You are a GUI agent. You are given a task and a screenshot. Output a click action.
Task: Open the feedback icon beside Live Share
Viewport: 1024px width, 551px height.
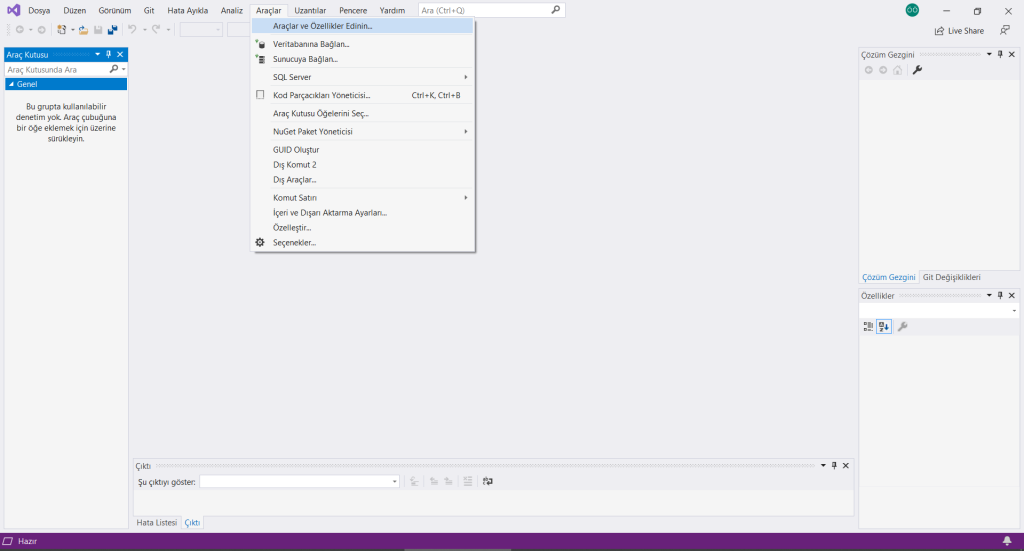tap(1004, 31)
